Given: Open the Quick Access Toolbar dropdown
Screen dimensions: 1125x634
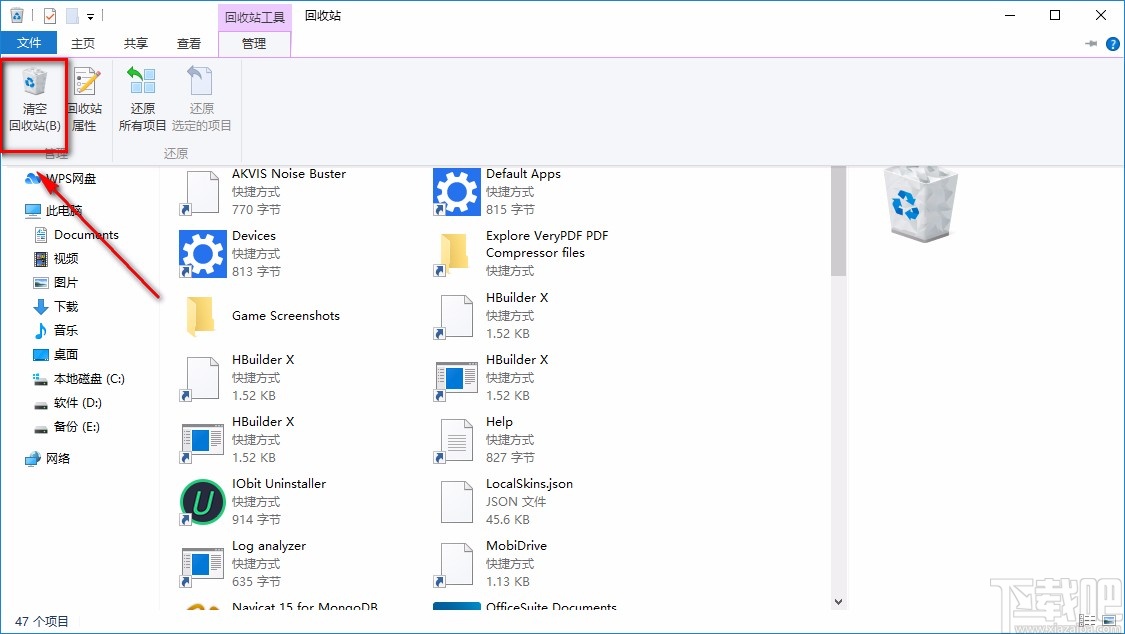Looking at the screenshot, I should coord(91,15).
